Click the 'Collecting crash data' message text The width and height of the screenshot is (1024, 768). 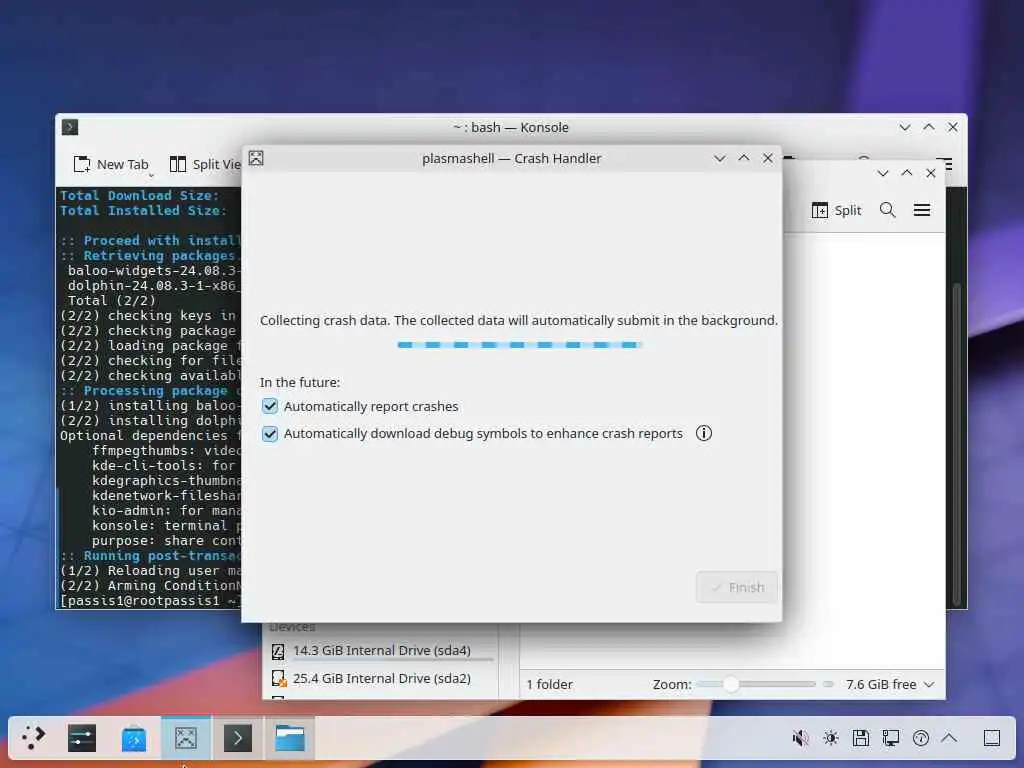(x=519, y=321)
